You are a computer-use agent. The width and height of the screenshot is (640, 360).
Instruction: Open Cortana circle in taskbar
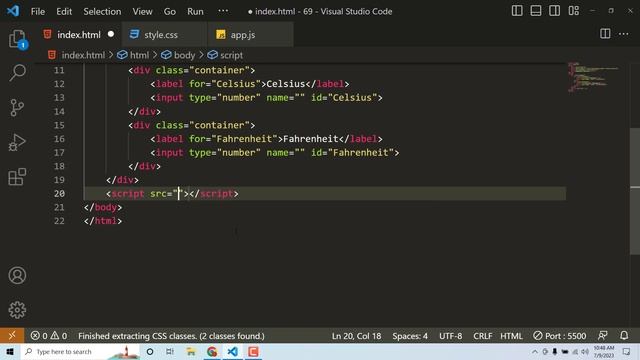(150, 351)
